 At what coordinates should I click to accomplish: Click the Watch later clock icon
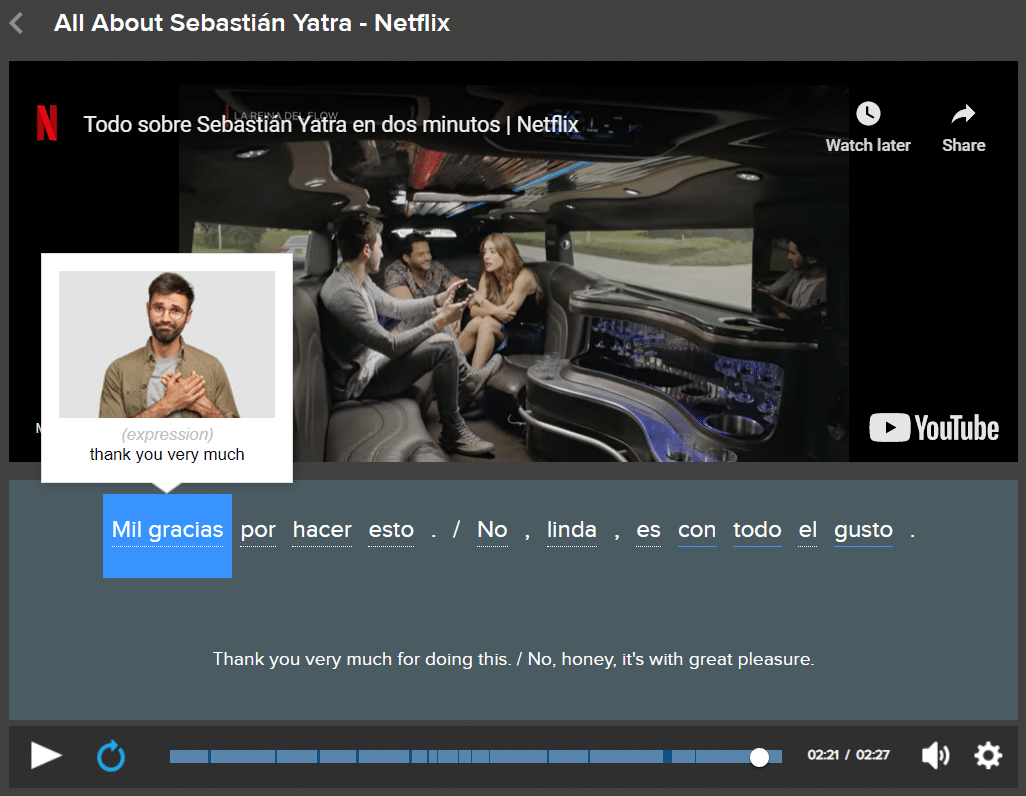pos(867,114)
